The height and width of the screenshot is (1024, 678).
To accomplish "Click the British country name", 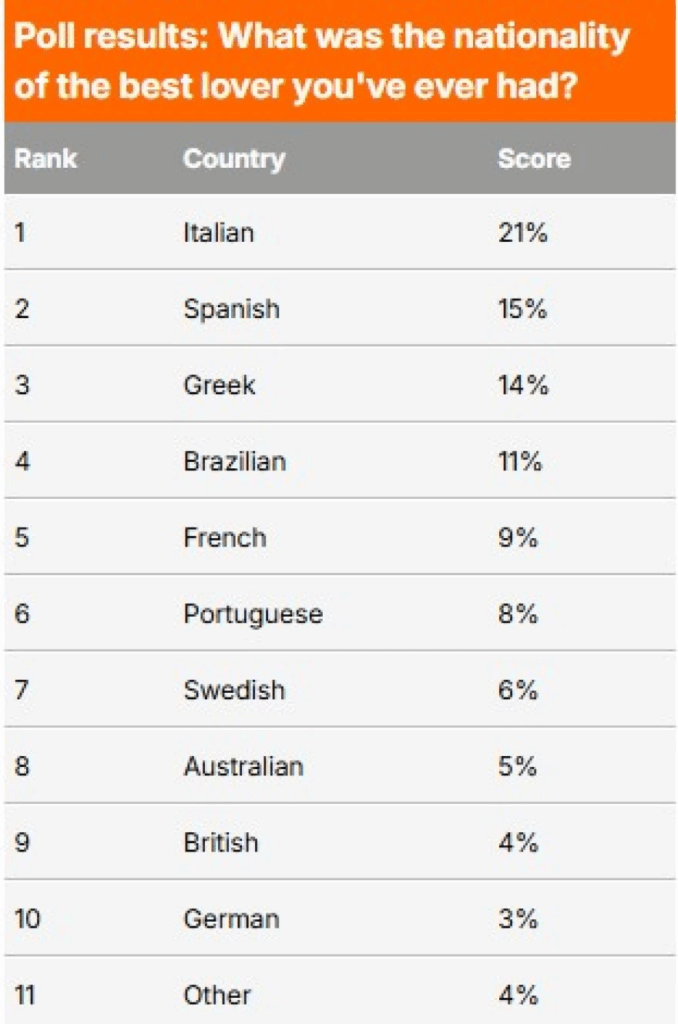I will (x=221, y=842).
